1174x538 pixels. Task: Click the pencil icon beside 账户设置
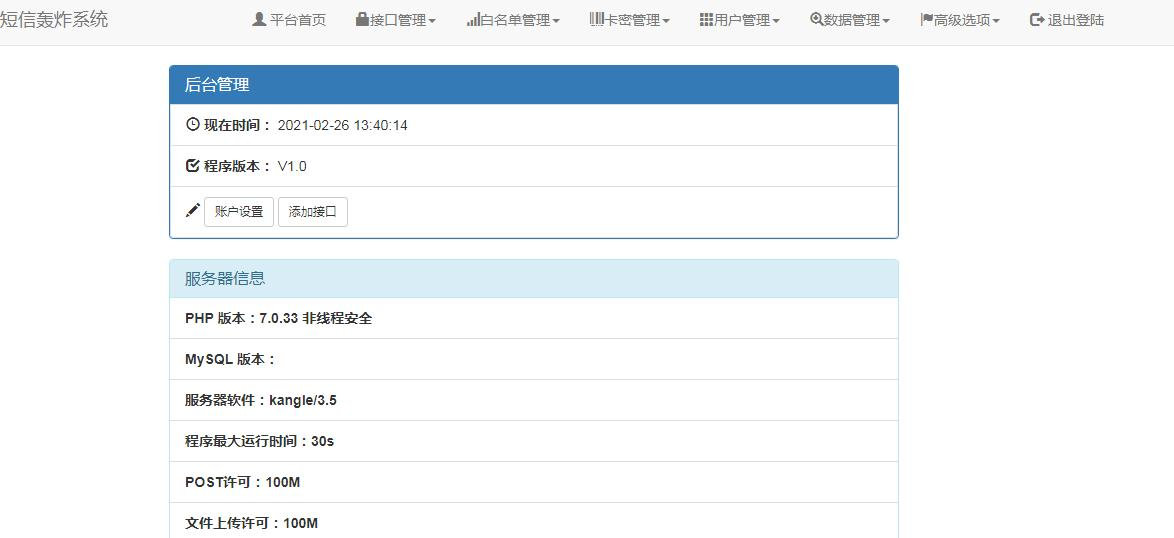coord(192,210)
